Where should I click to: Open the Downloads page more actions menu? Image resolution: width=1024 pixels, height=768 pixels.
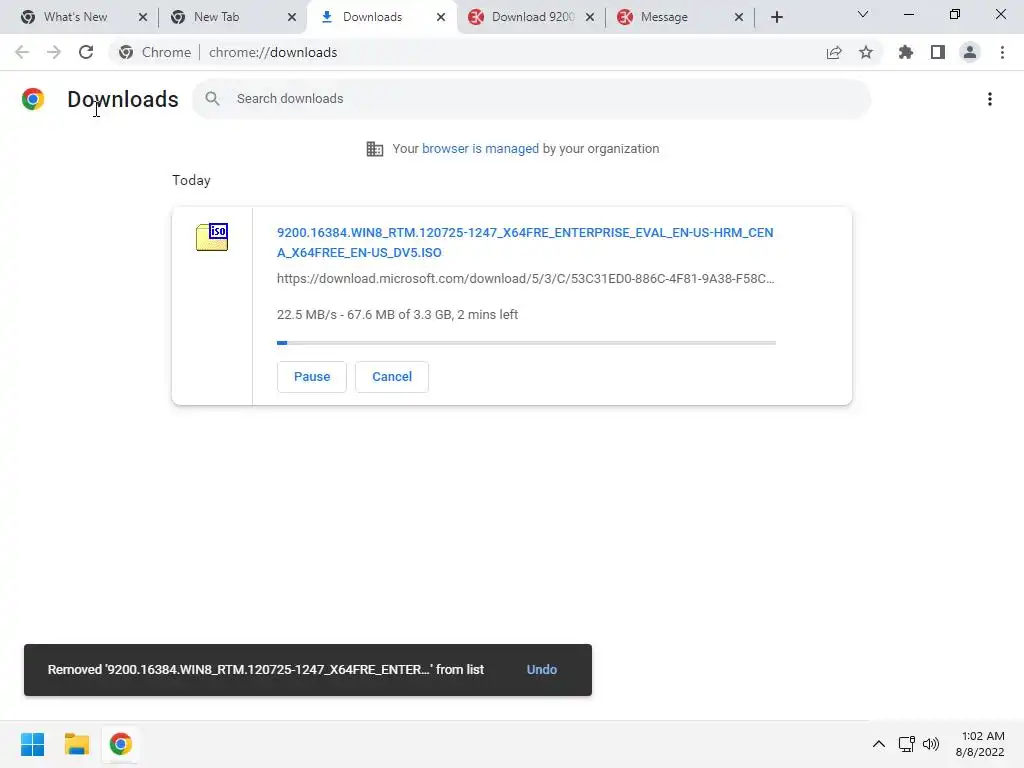[x=990, y=99]
